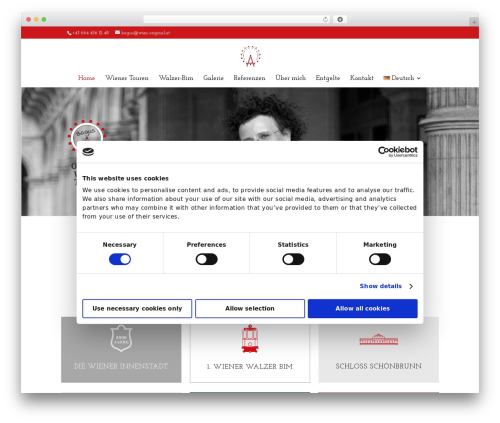Viewport: 500px width, 423px height.
Task: Open the Die Wiener Innenstadt card
Action: point(121,350)
